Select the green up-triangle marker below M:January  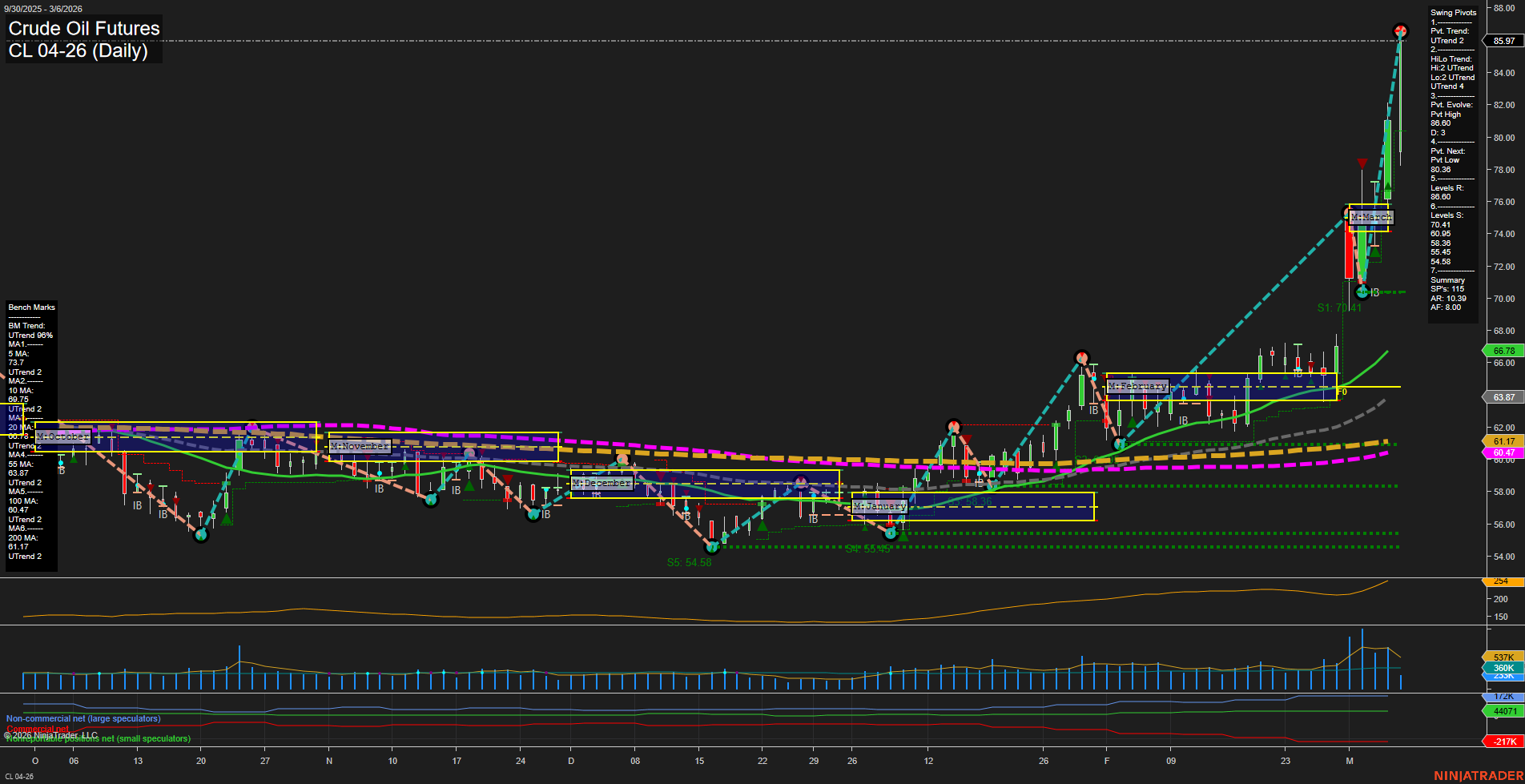click(x=903, y=535)
